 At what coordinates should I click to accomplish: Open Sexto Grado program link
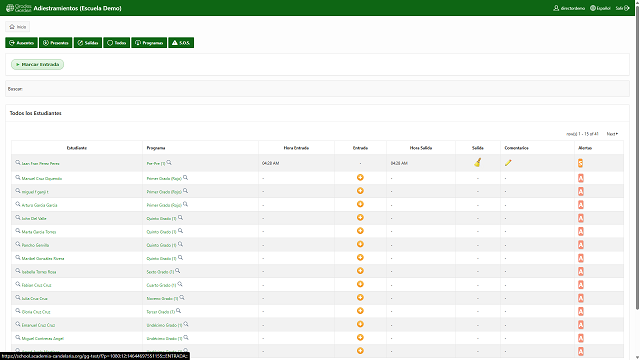tap(160, 272)
